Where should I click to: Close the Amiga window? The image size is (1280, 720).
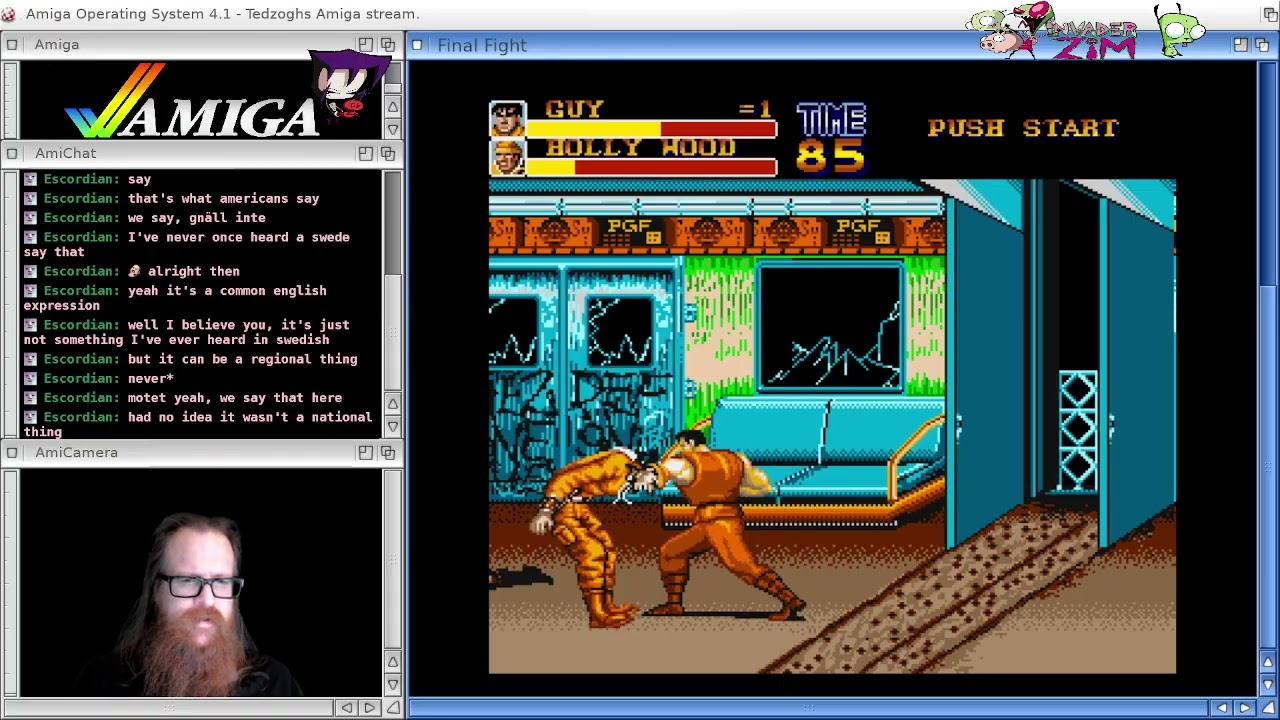tap(11, 45)
